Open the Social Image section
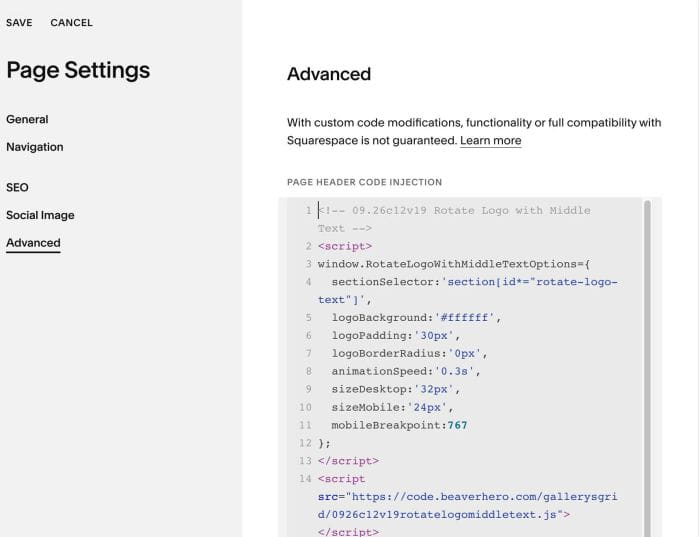This screenshot has height=537, width=700. (x=40, y=215)
